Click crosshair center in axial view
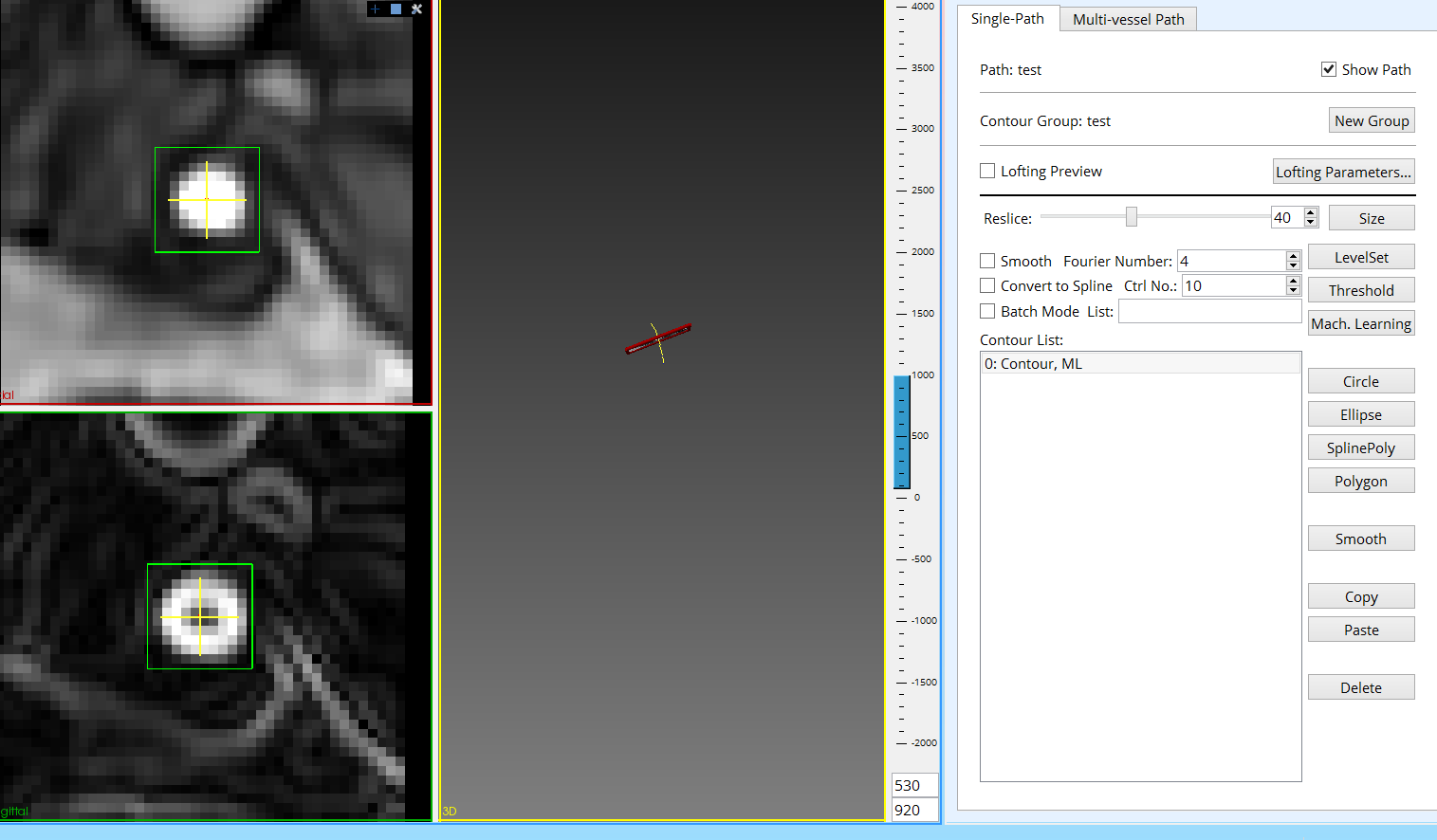This screenshot has height=840, width=1437. click(207, 200)
